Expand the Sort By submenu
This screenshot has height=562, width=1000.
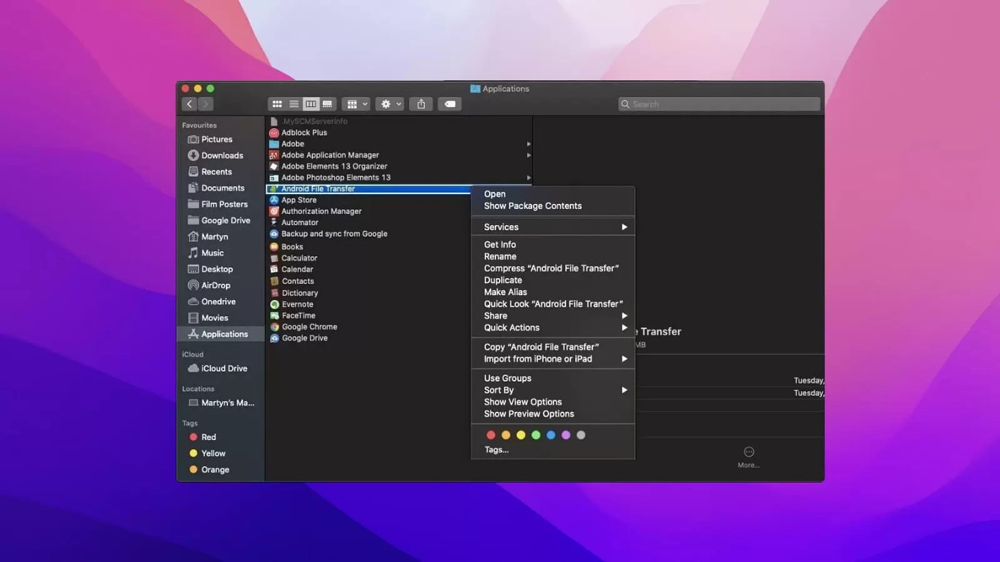point(553,390)
